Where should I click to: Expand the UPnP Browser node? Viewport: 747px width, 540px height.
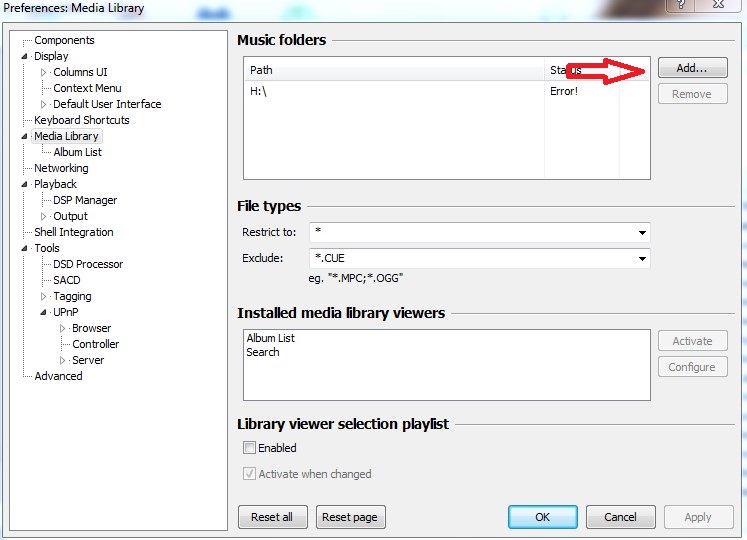pos(62,328)
